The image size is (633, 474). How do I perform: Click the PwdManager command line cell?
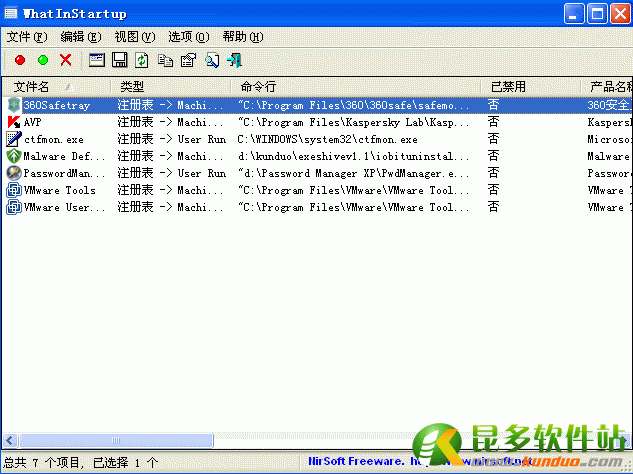click(x=354, y=173)
